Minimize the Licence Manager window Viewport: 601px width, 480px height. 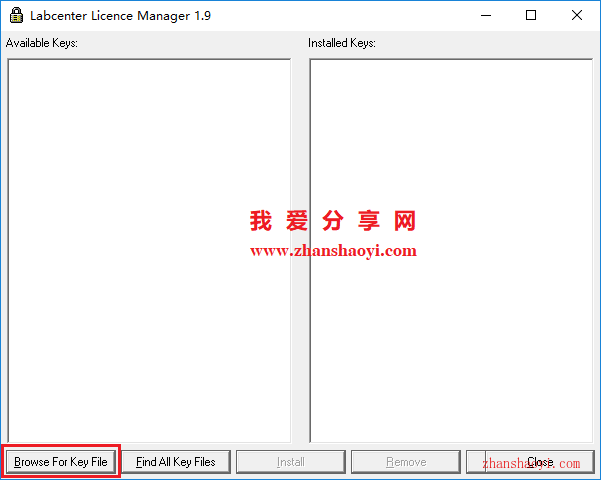[486, 15]
